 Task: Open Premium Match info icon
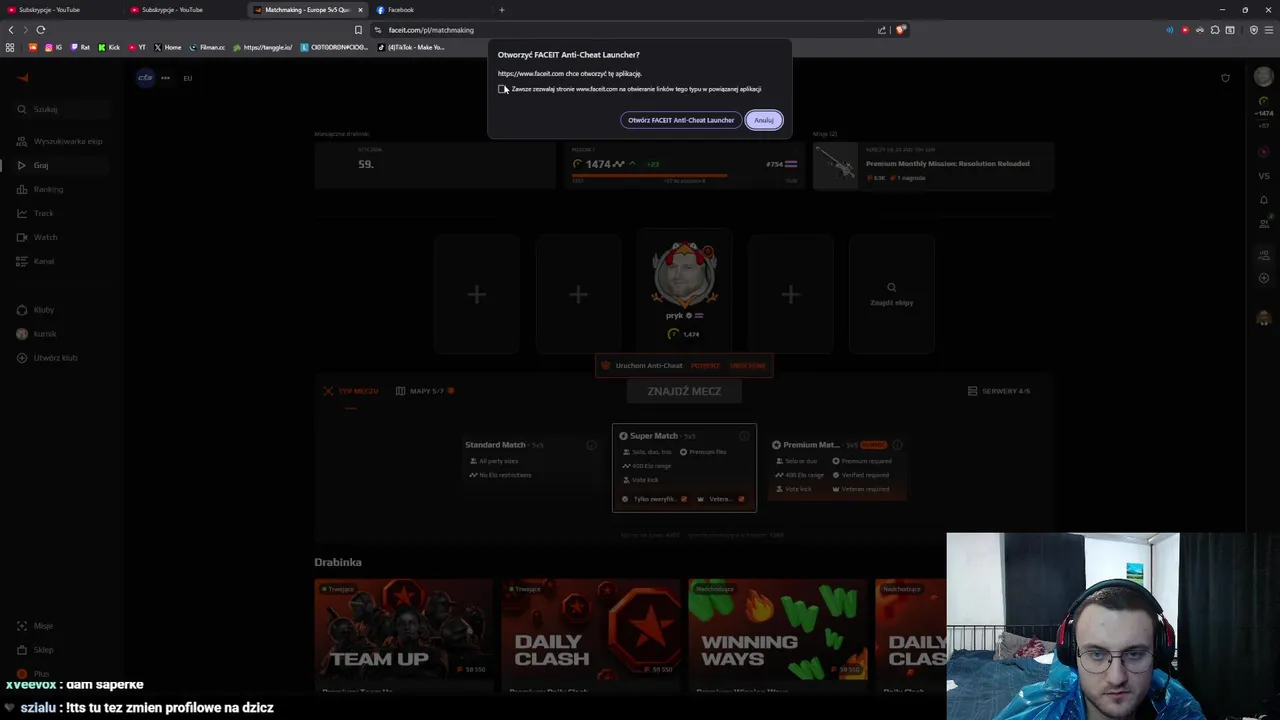pyautogui.click(x=897, y=445)
